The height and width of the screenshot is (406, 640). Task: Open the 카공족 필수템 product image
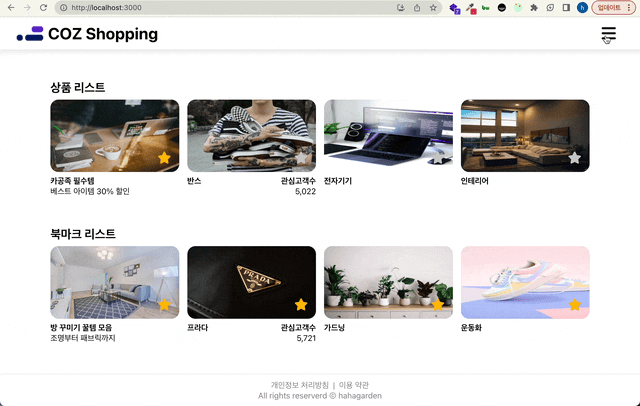click(115, 135)
